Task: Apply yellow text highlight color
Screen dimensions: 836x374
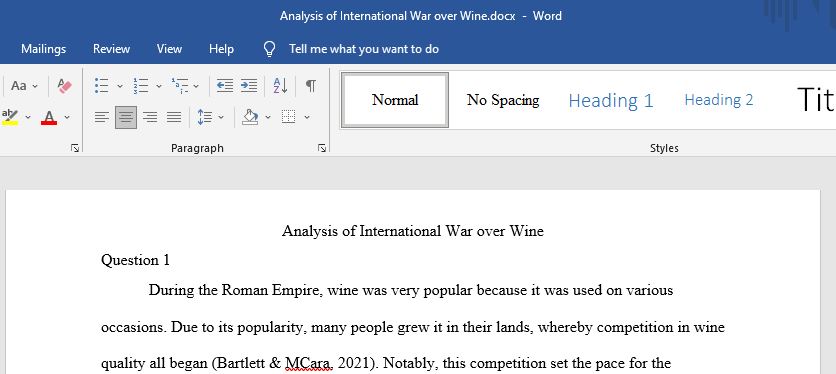Action: coord(10,117)
